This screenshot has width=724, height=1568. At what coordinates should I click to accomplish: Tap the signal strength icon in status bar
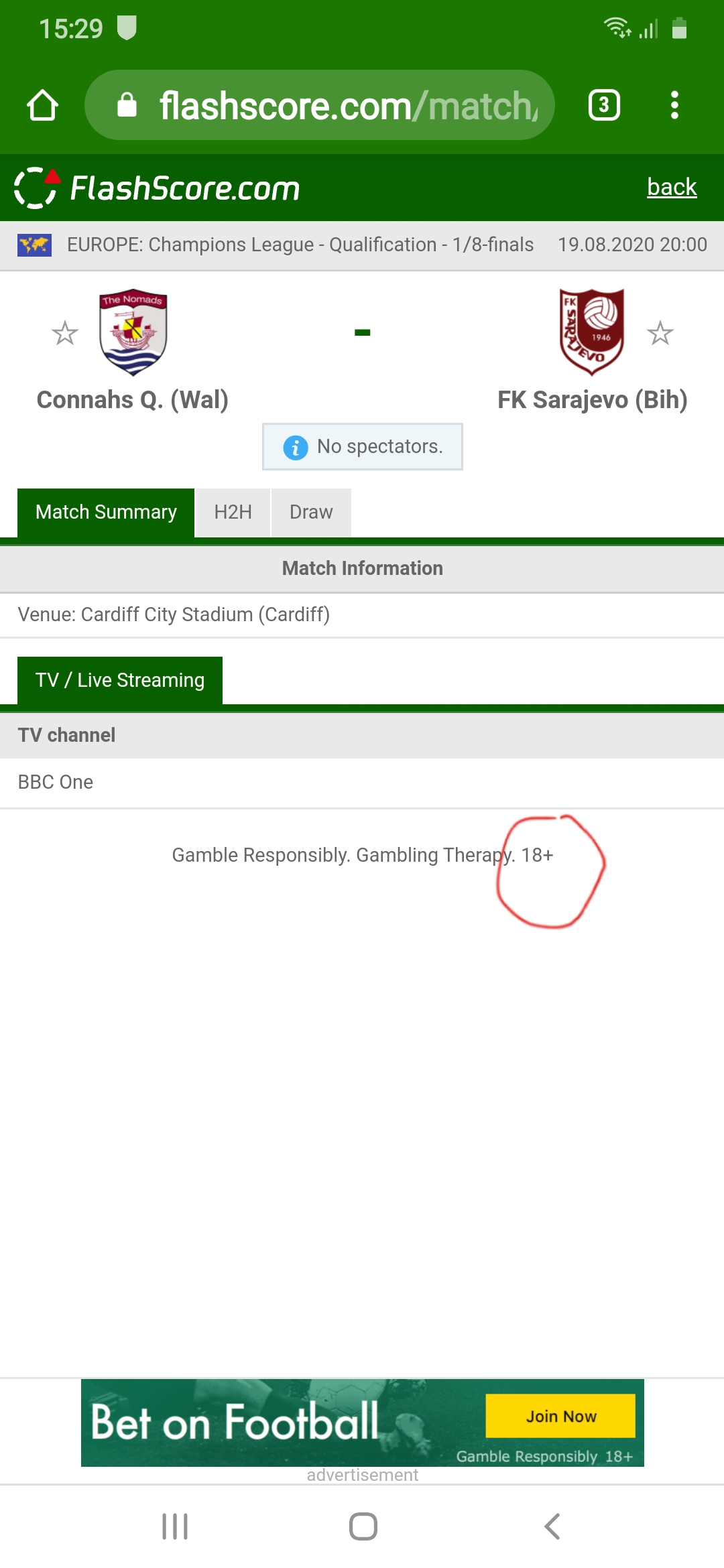coord(649,29)
